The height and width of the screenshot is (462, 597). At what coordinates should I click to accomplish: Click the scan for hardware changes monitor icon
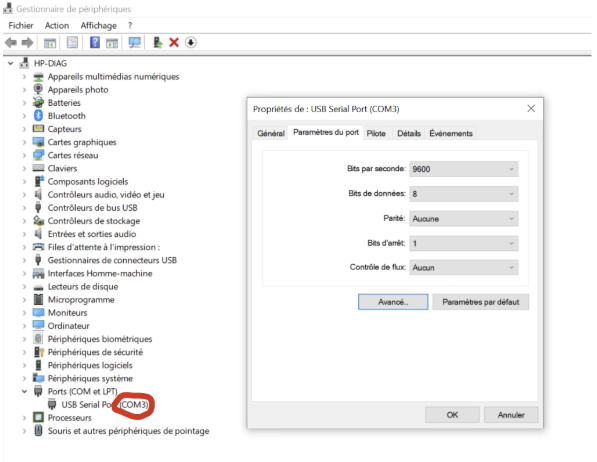(x=134, y=42)
